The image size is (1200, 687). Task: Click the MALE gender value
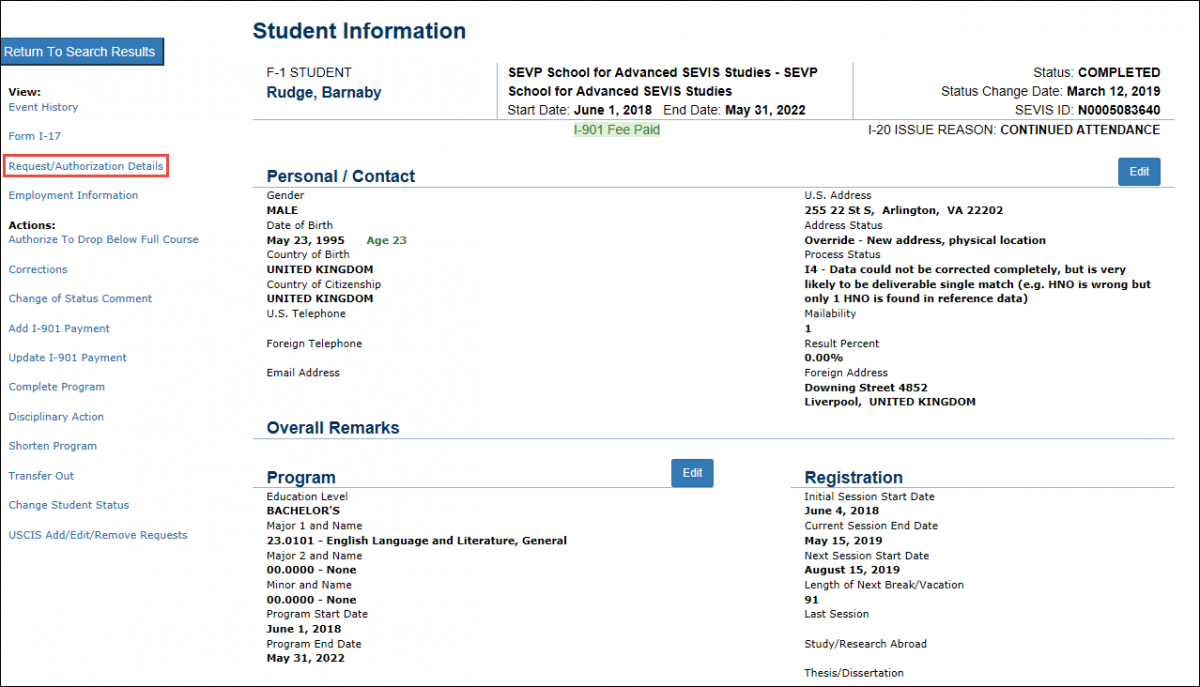pos(282,211)
